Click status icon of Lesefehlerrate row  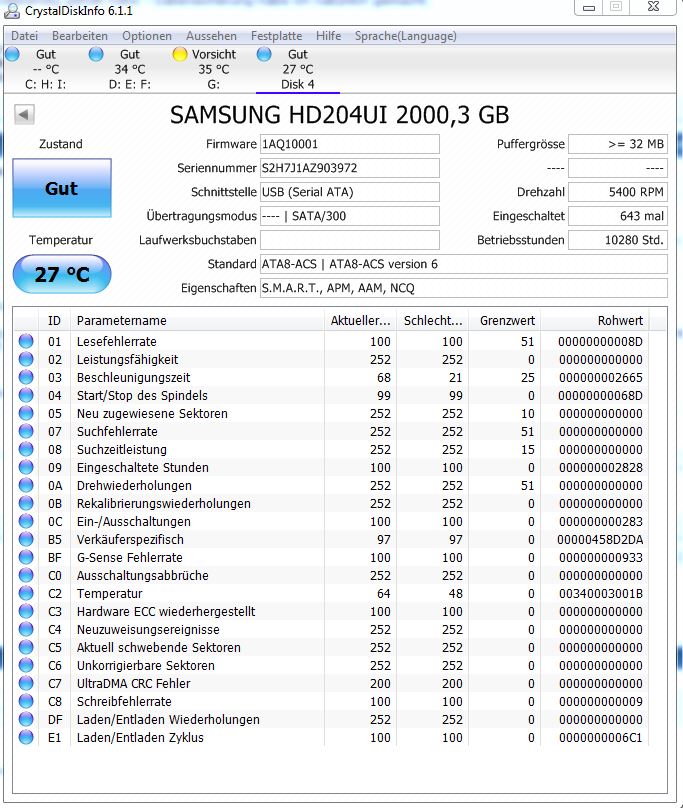[26, 341]
